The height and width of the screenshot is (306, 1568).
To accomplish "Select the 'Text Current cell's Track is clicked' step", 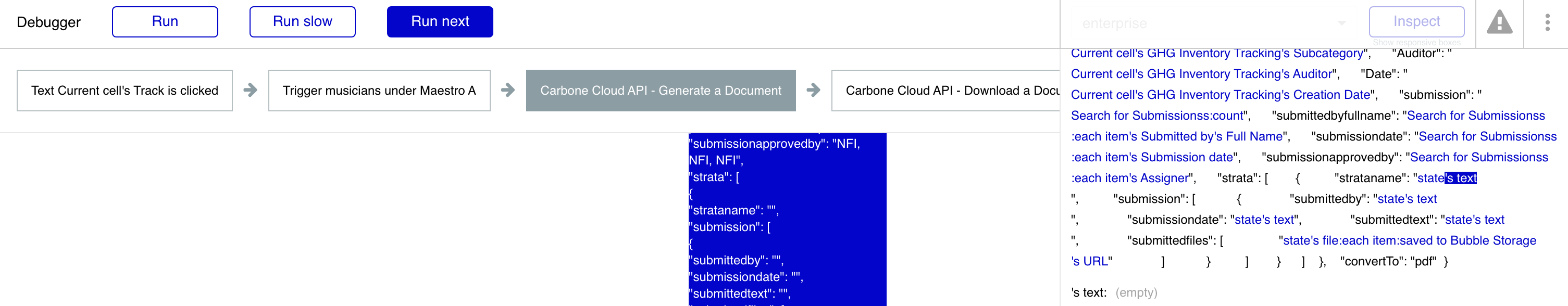I will [125, 91].
